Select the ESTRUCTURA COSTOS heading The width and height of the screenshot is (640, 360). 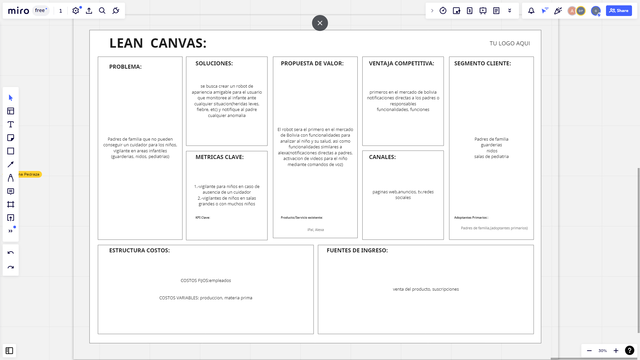(139, 250)
